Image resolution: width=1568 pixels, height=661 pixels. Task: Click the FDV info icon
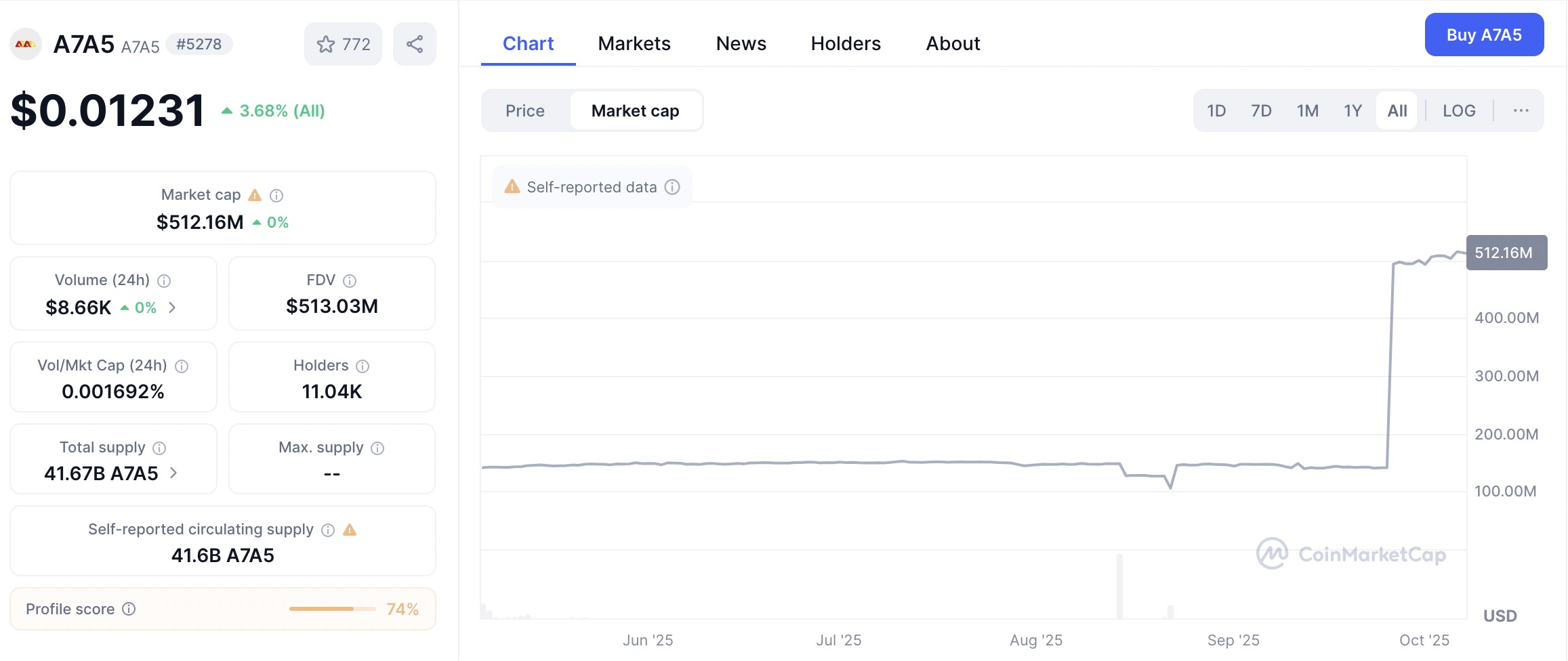[350, 281]
